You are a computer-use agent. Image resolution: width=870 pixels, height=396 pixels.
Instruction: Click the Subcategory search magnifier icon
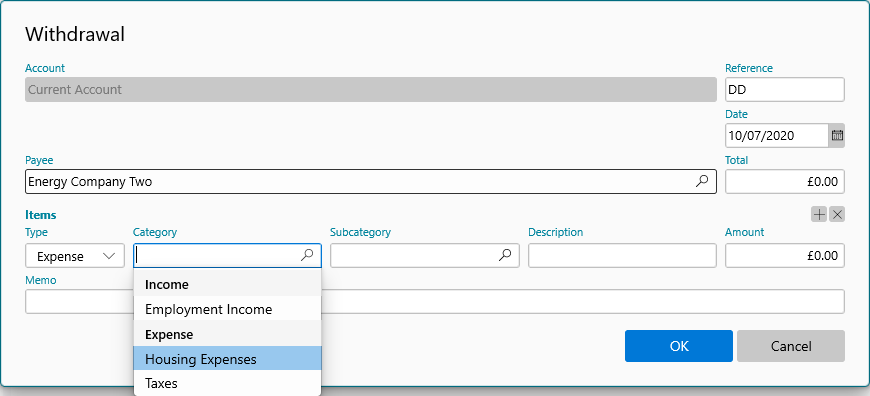tap(505, 255)
